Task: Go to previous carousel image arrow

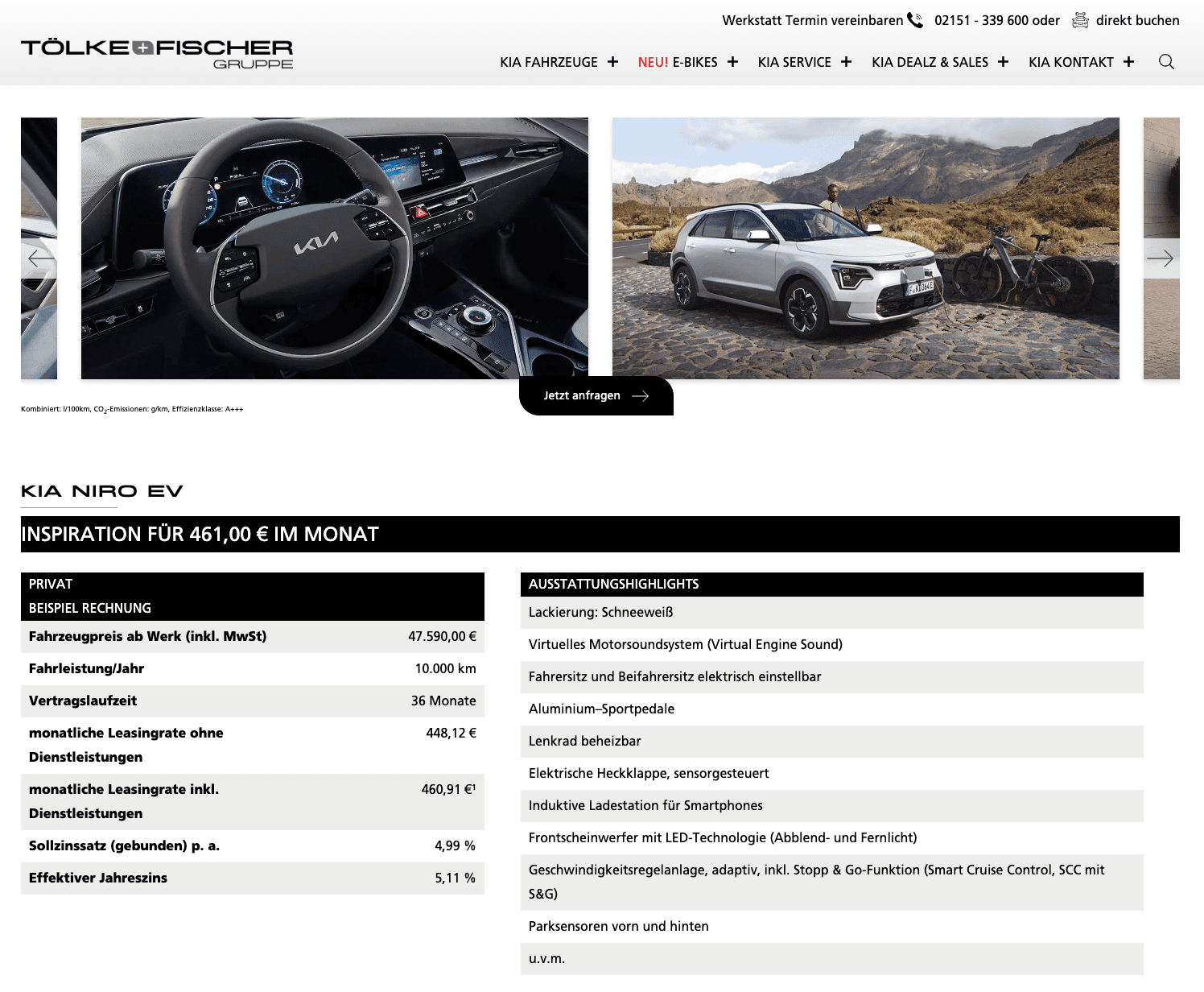Action: (39, 258)
